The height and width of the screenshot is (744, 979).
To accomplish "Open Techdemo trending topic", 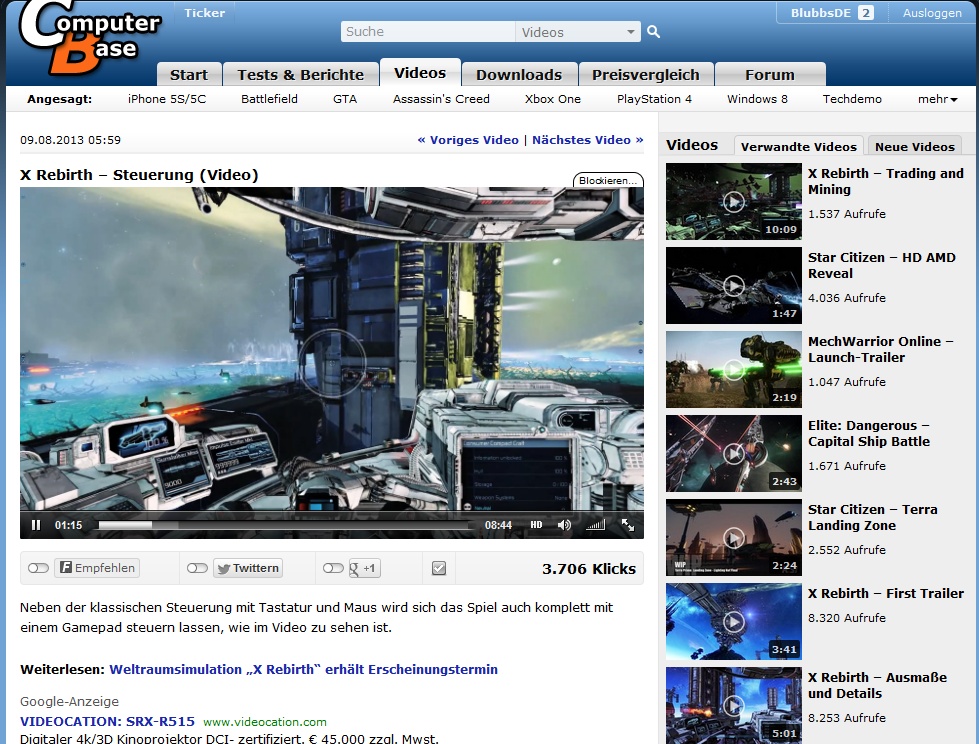I will click(852, 99).
